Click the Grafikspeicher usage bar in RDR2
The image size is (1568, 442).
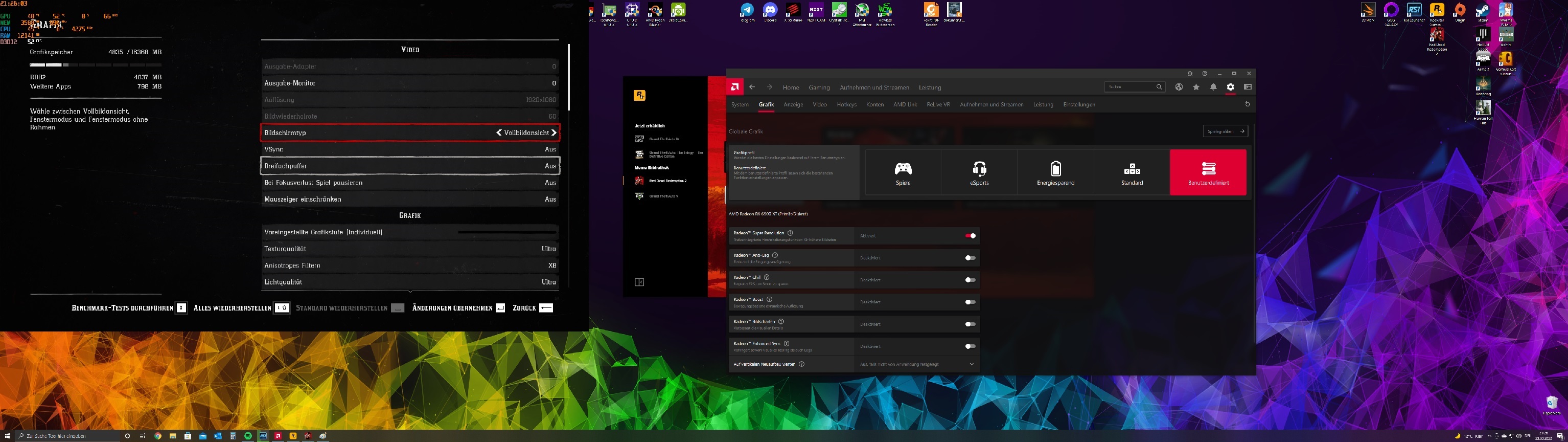96,64
